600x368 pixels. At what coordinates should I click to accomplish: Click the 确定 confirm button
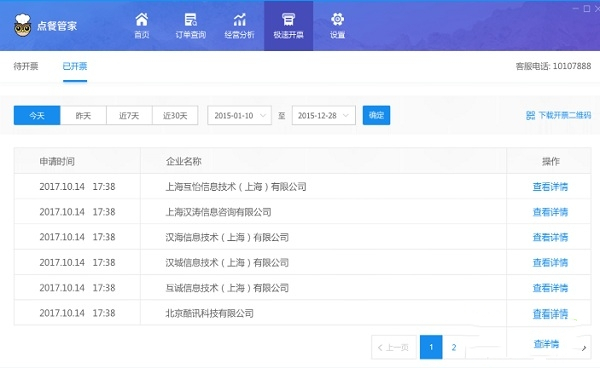[x=377, y=115]
